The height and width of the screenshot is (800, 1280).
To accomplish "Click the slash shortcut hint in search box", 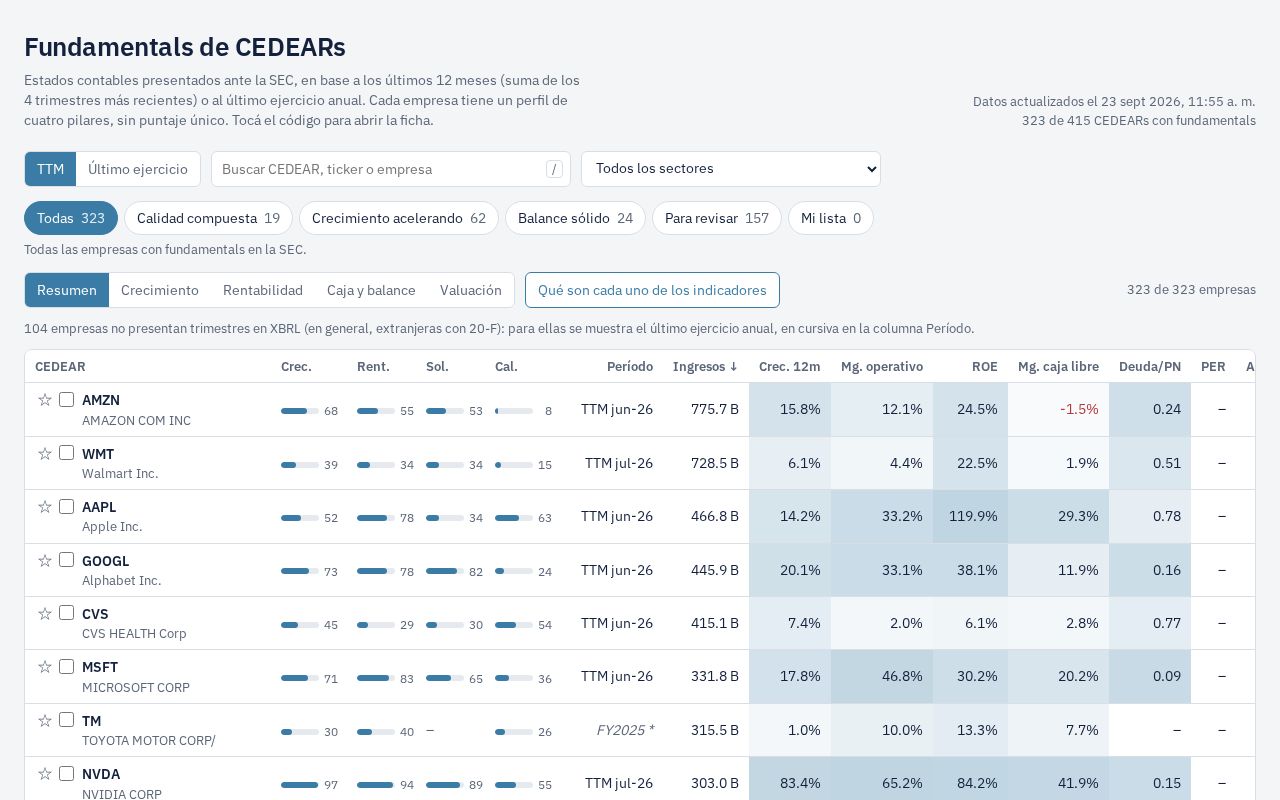I will click(x=554, y=169).
